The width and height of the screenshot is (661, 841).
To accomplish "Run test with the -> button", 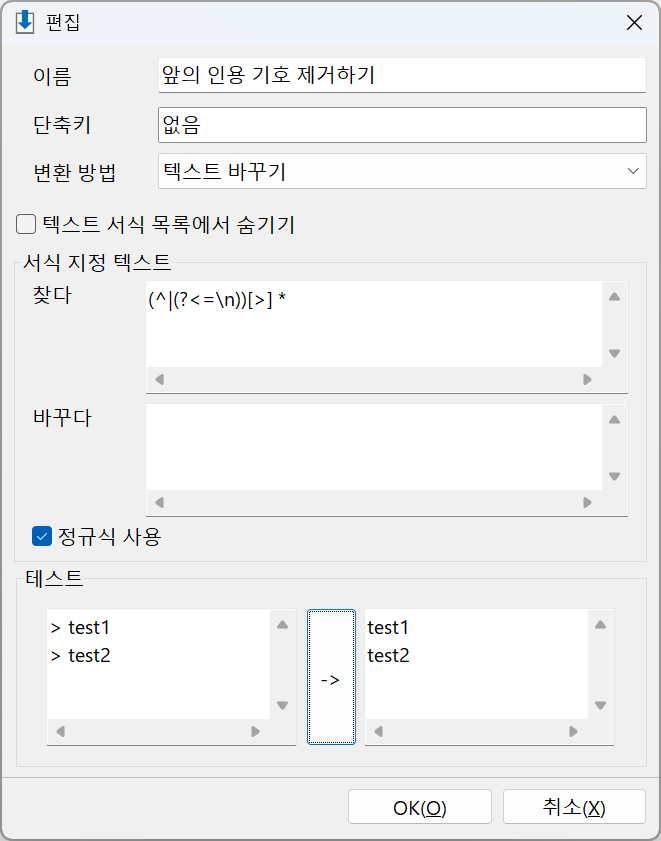I will pos(331,677).
